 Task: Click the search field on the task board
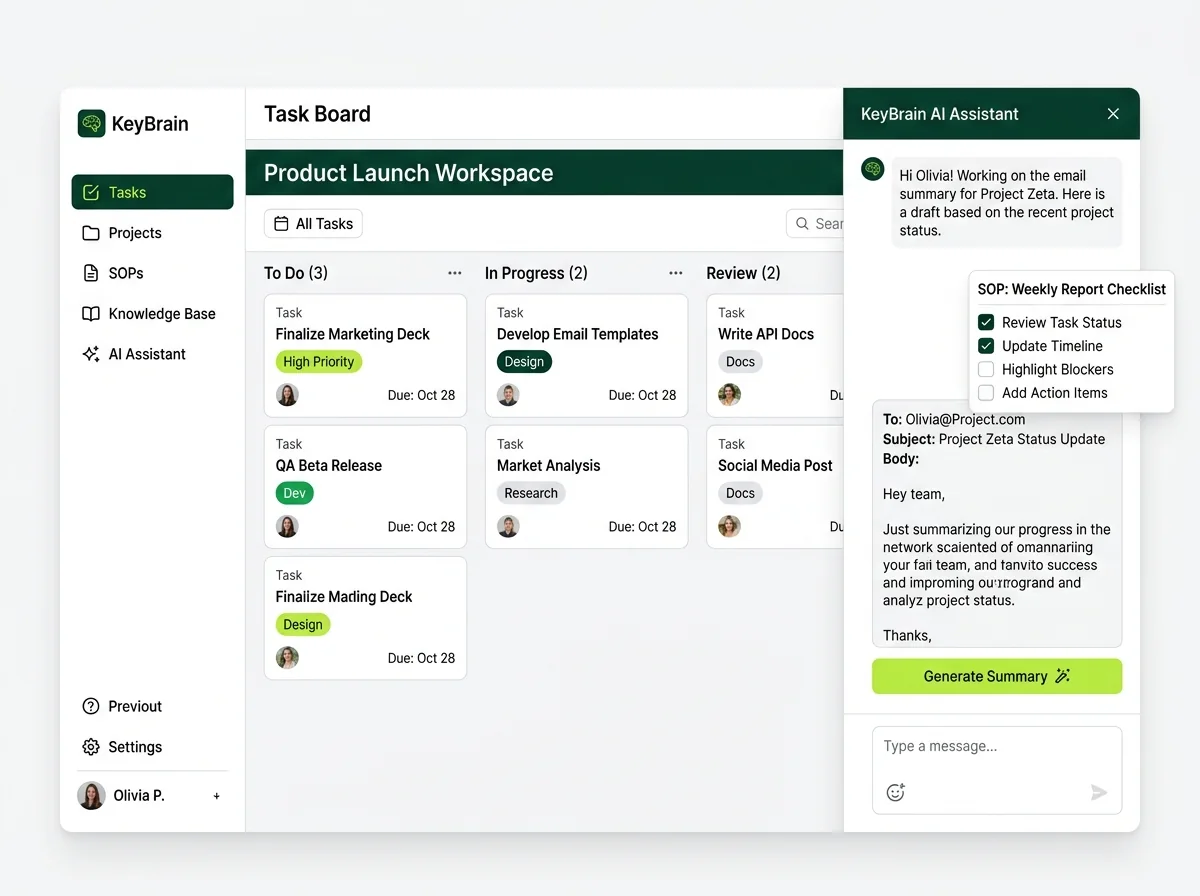click(815, 224)
